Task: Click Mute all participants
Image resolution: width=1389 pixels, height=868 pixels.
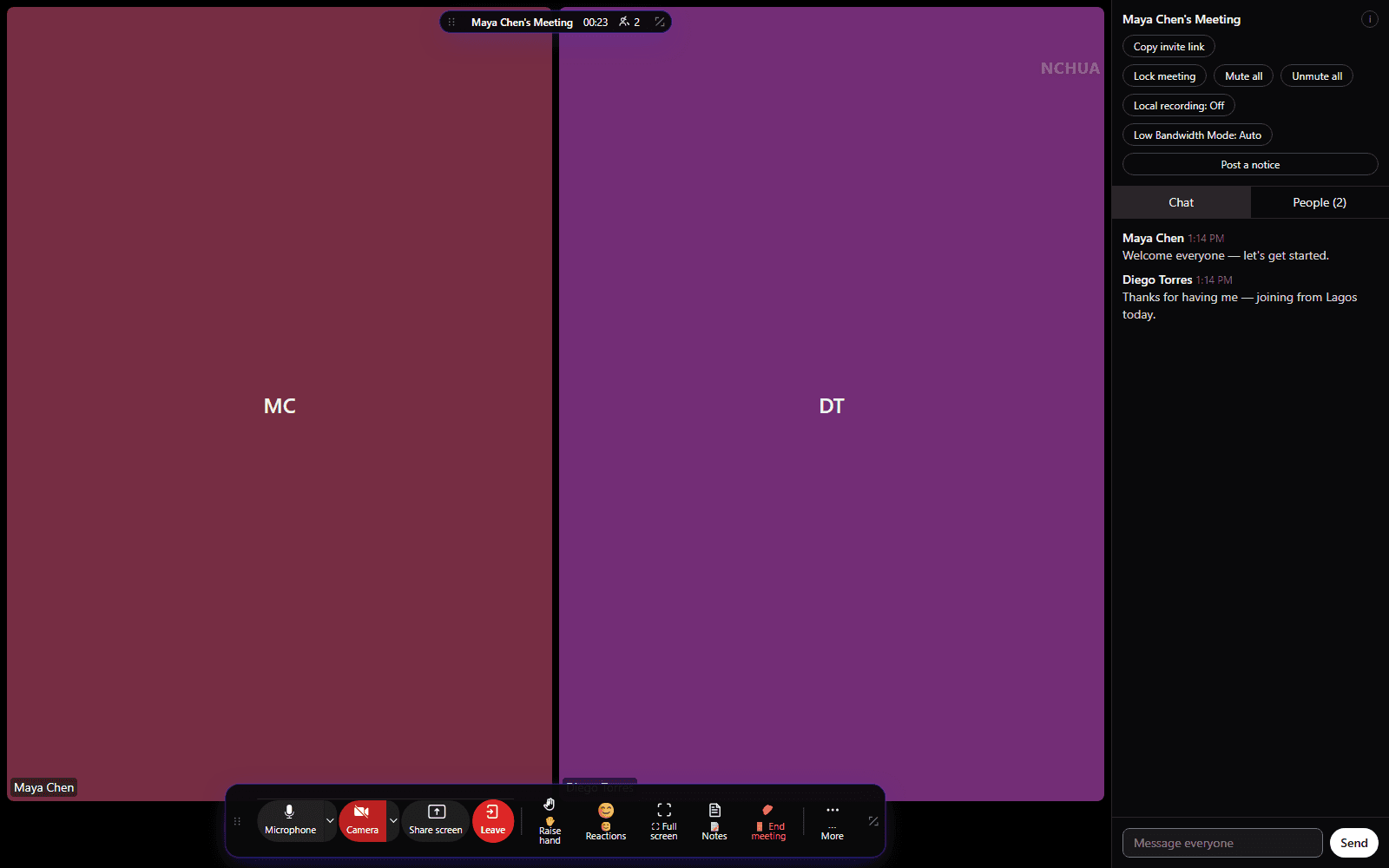Action: tap(1243, 76)
